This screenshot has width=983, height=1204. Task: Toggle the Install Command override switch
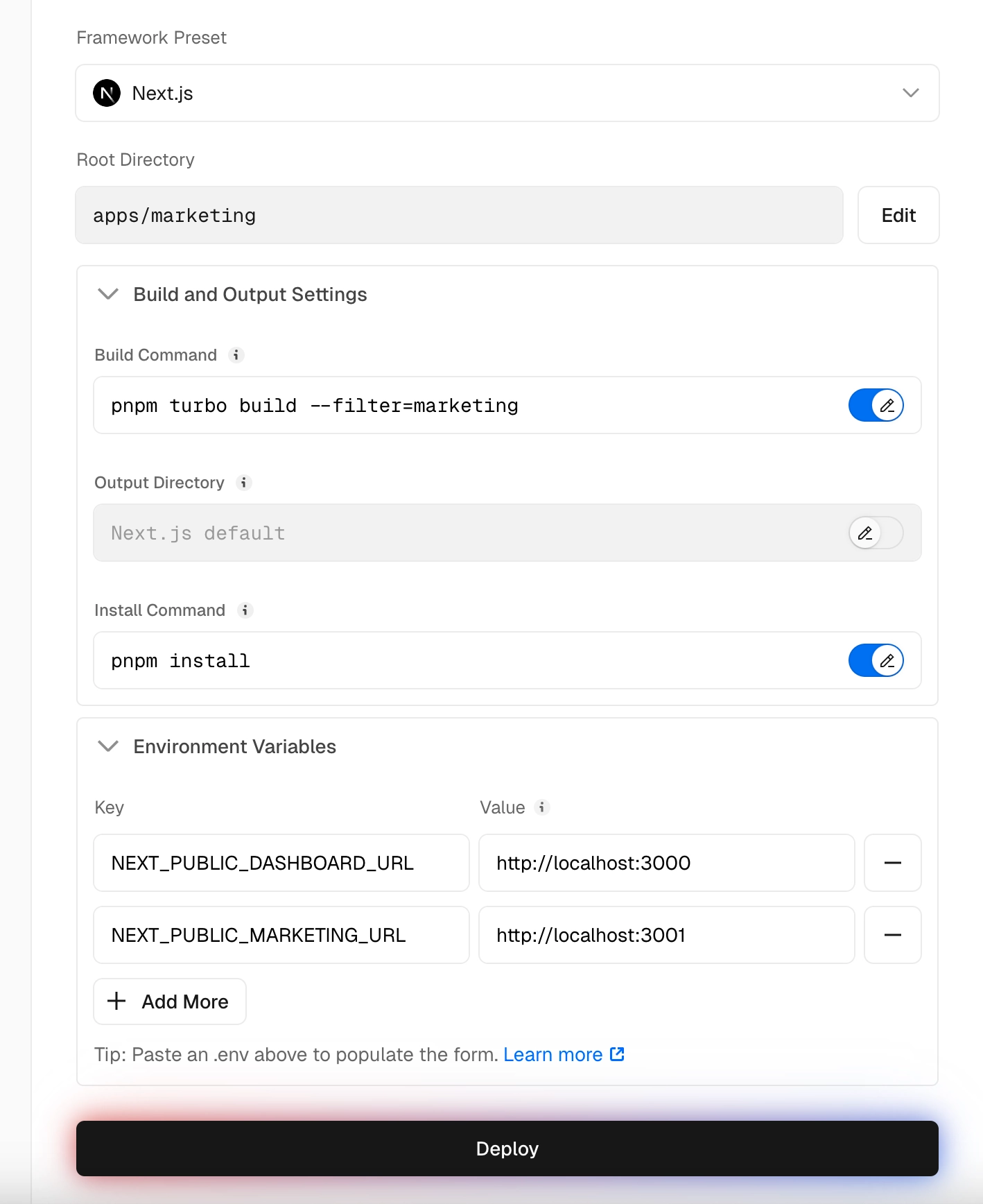pyautogui.click(x=876, y=660)
